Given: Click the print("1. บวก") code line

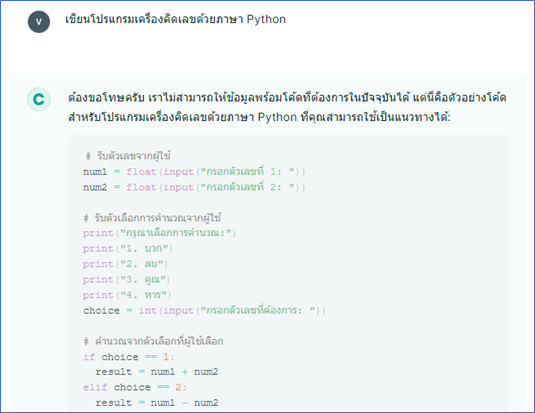Looking at the screenshot, I should pos(128,248).
